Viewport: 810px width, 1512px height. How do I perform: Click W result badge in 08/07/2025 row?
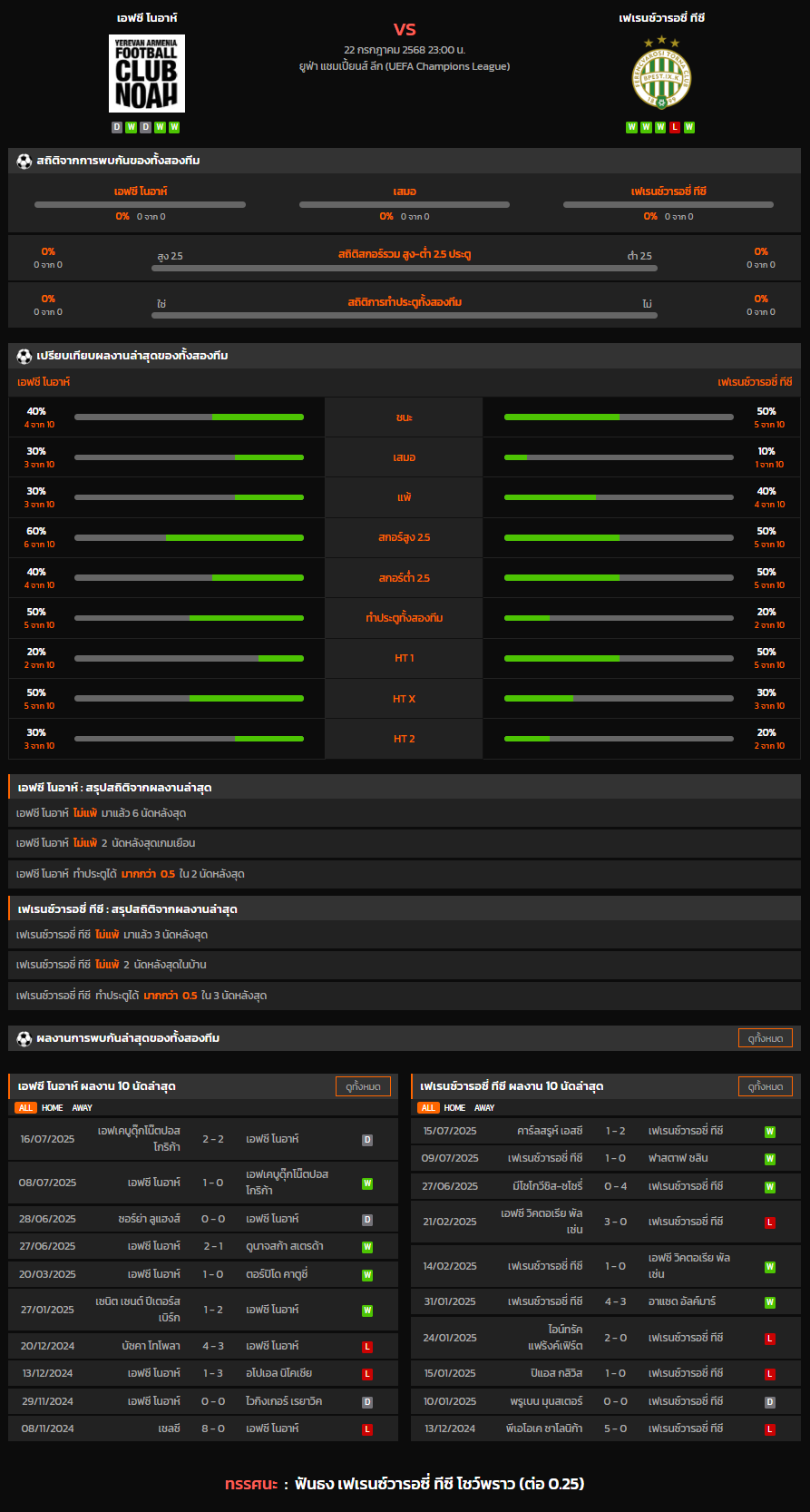pyautogui.click(x=367, y=1183)
